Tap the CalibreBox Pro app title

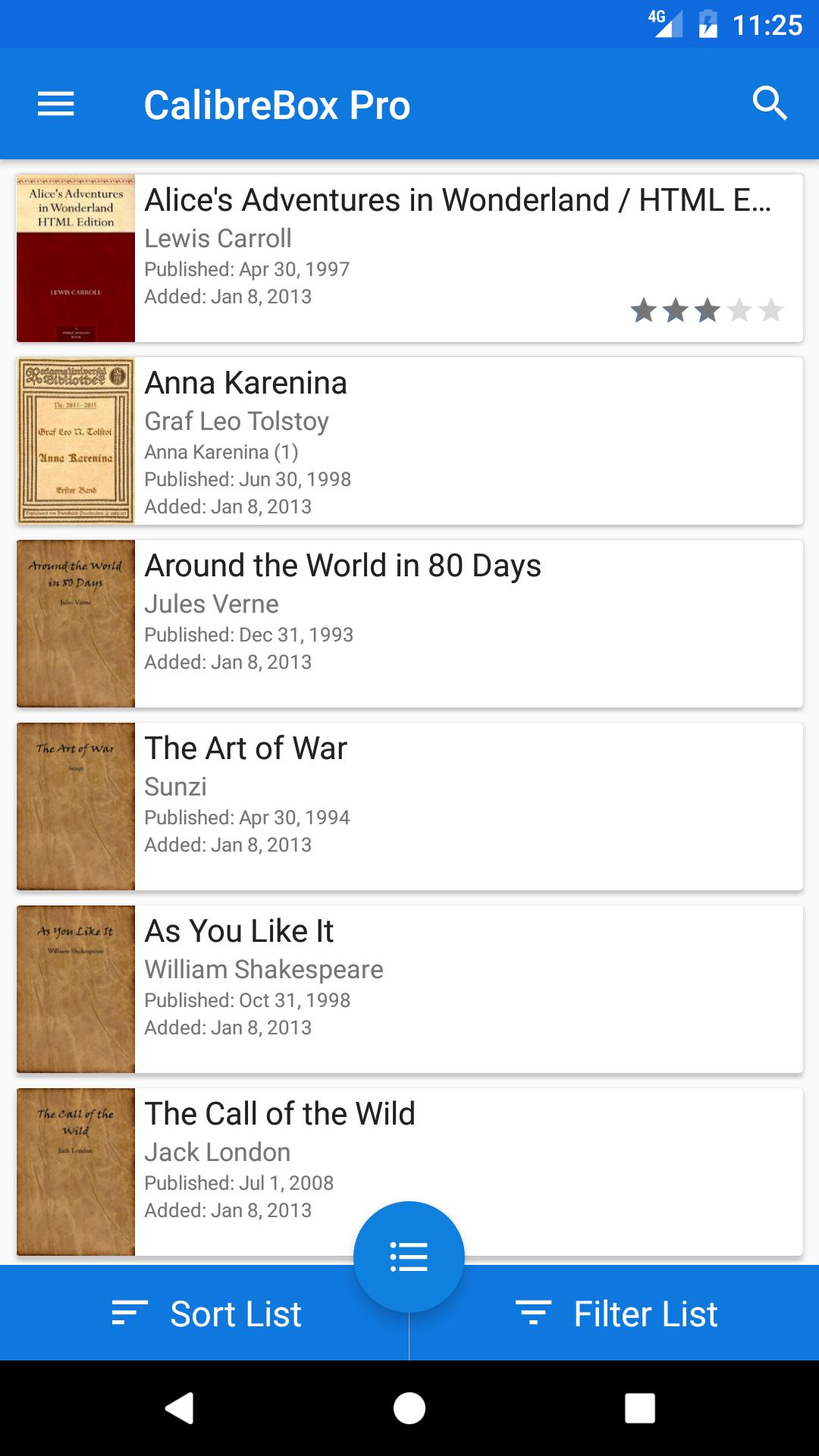277,105
